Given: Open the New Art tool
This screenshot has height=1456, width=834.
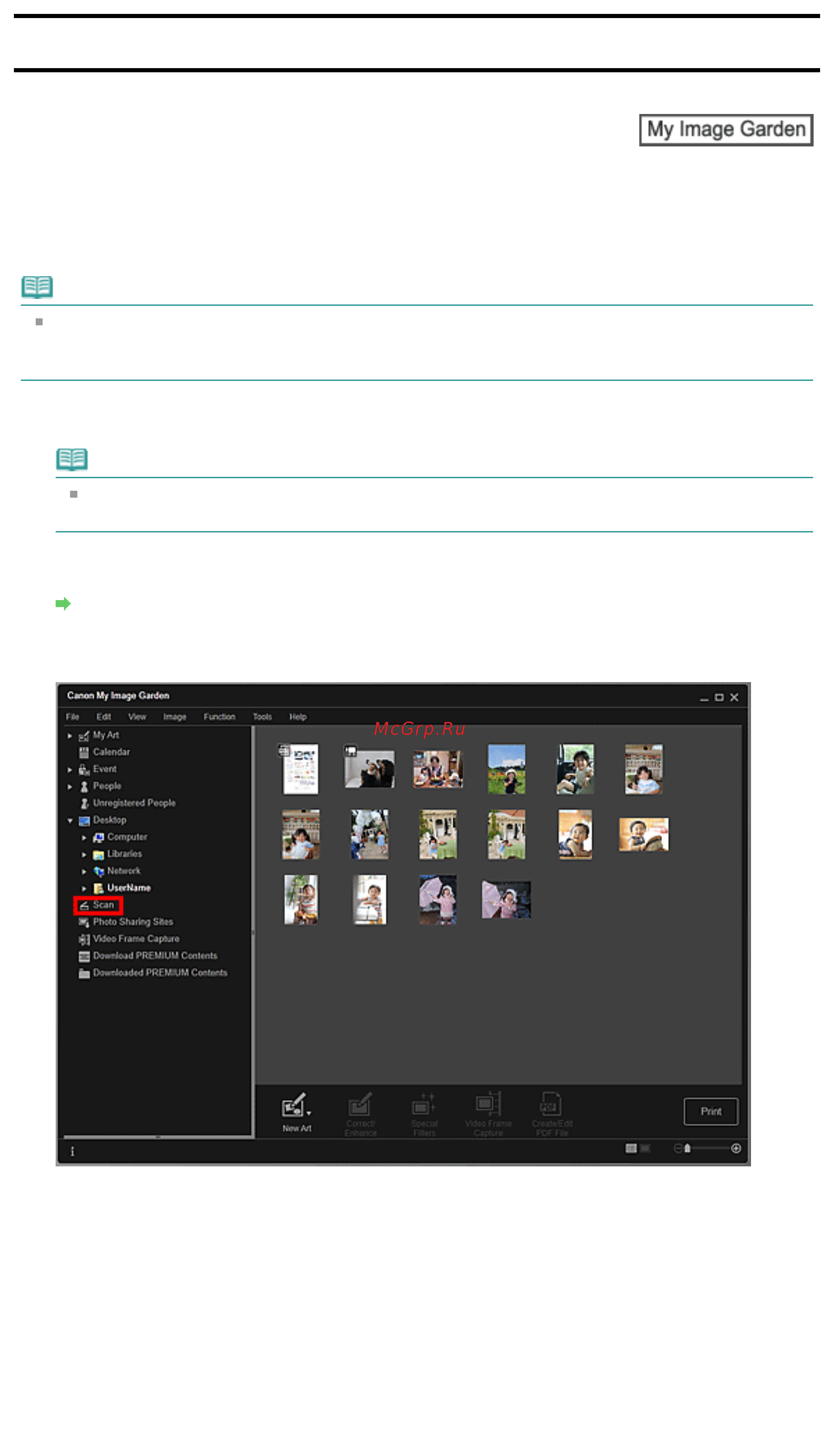Looking at the screenshot, I should pos(296,1113).
